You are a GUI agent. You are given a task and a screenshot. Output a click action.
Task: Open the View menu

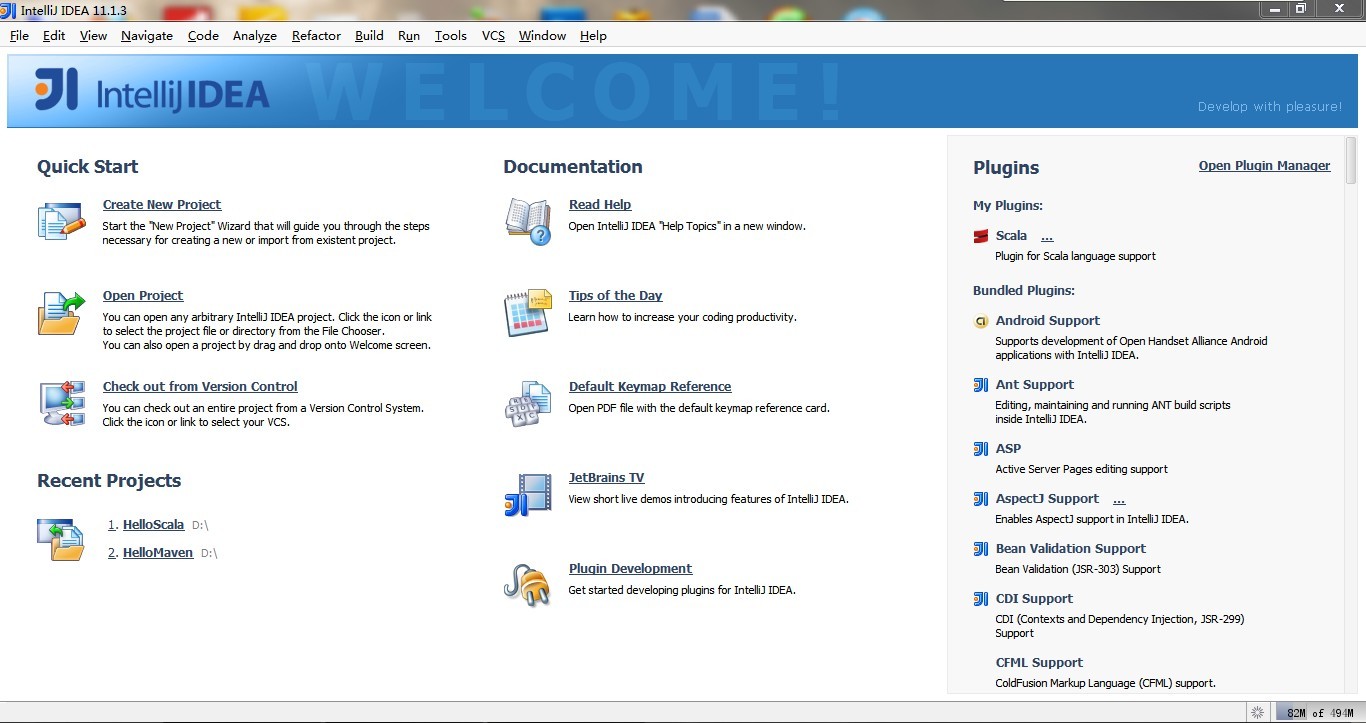pos(93,36)
